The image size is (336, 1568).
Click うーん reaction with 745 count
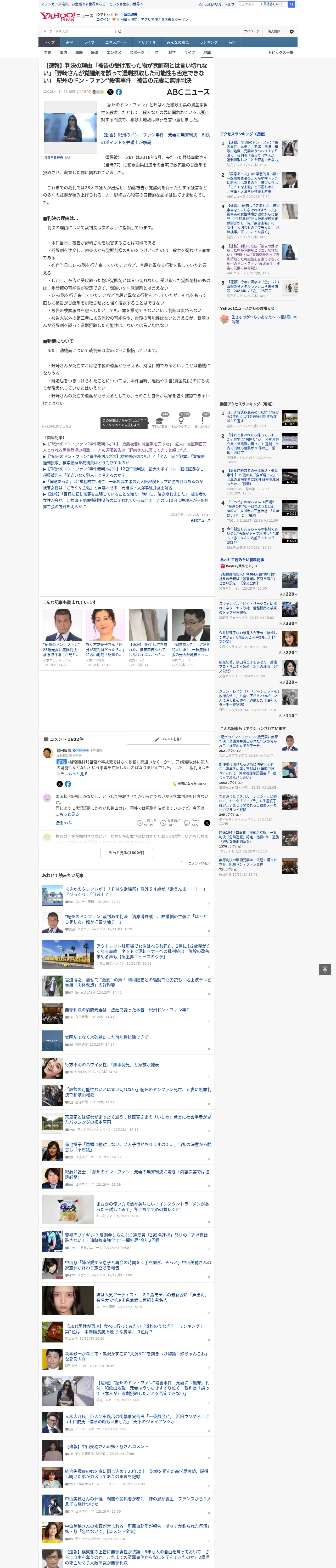[x=193, y=822]
